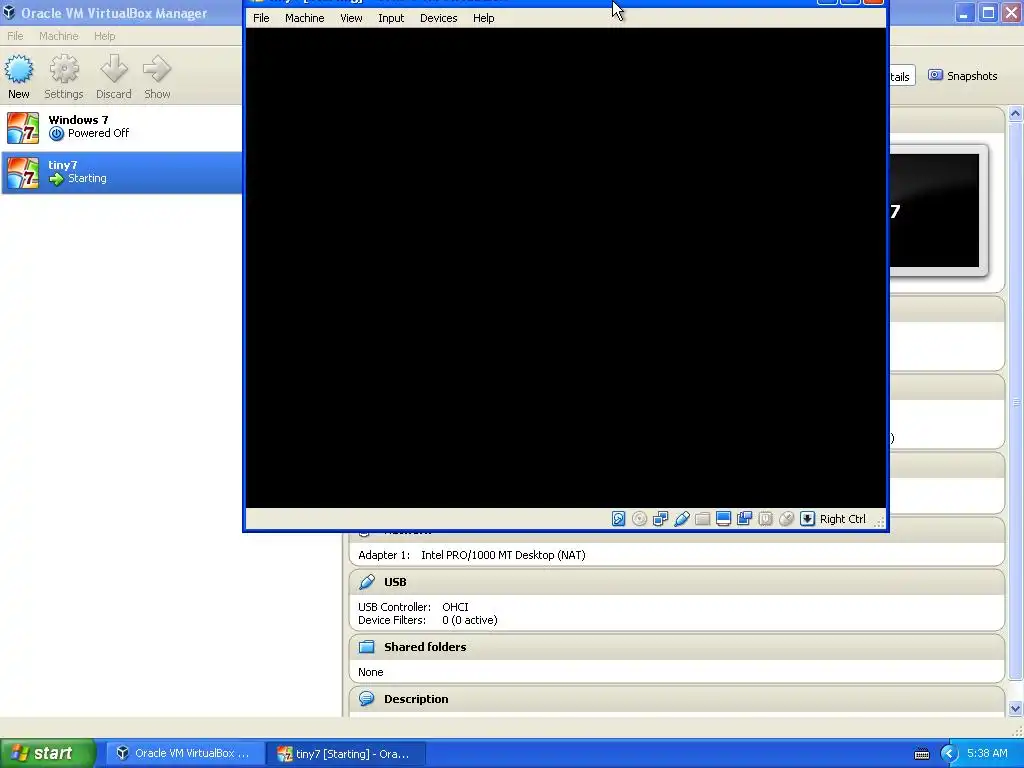Click the optical disc status icon
This screenshot has height=768, width=1024.
tap(639, 519)
